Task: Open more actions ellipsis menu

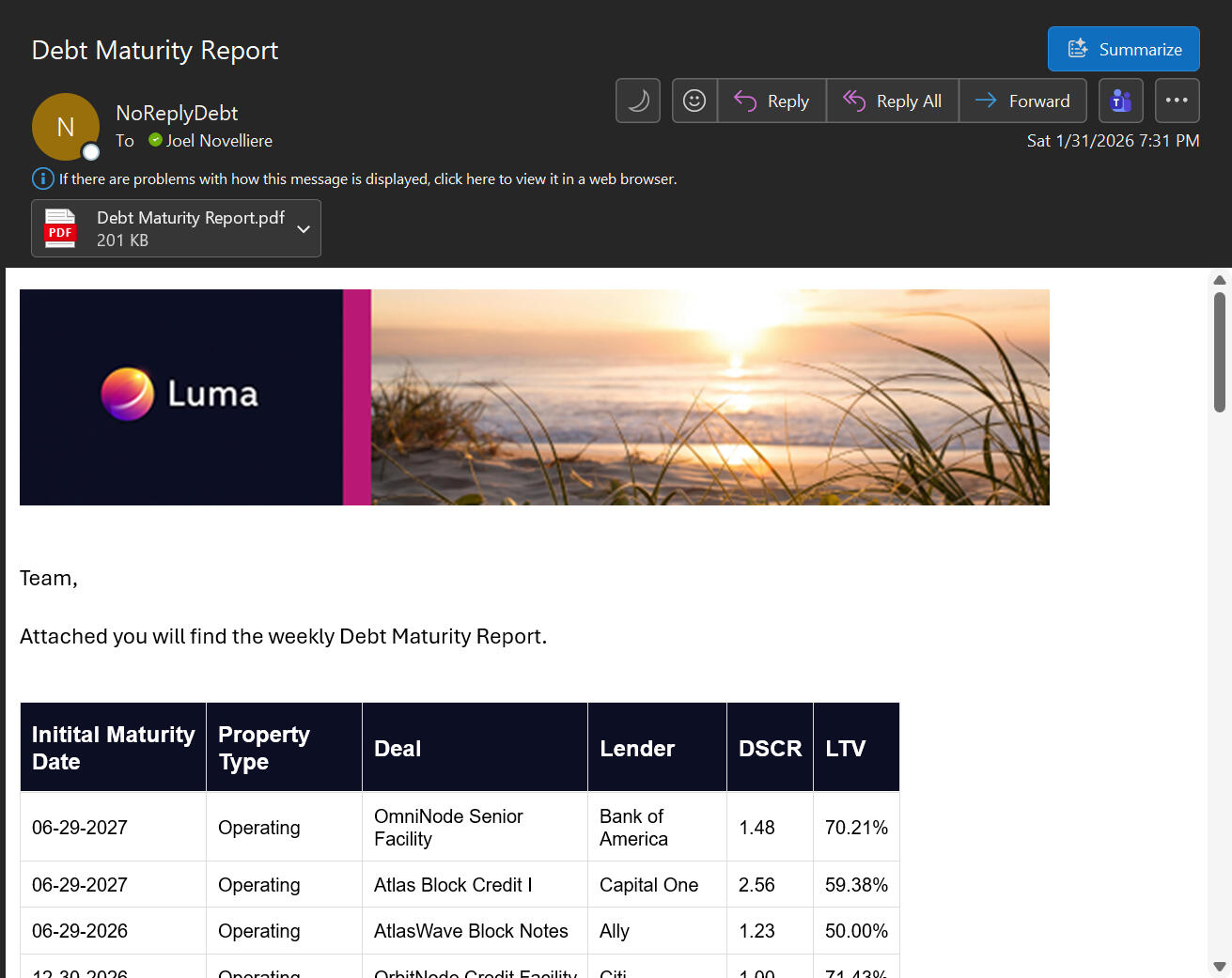Action: 1177,101
